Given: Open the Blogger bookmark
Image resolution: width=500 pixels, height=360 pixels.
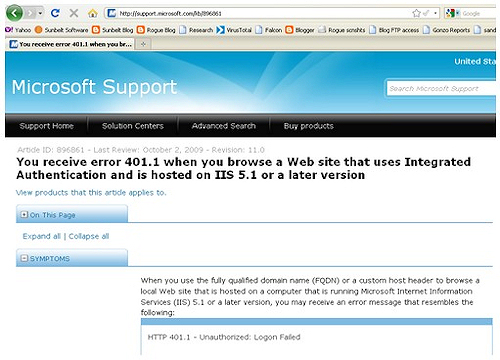Looking at the screenshot, I should (x=300, y=30).
